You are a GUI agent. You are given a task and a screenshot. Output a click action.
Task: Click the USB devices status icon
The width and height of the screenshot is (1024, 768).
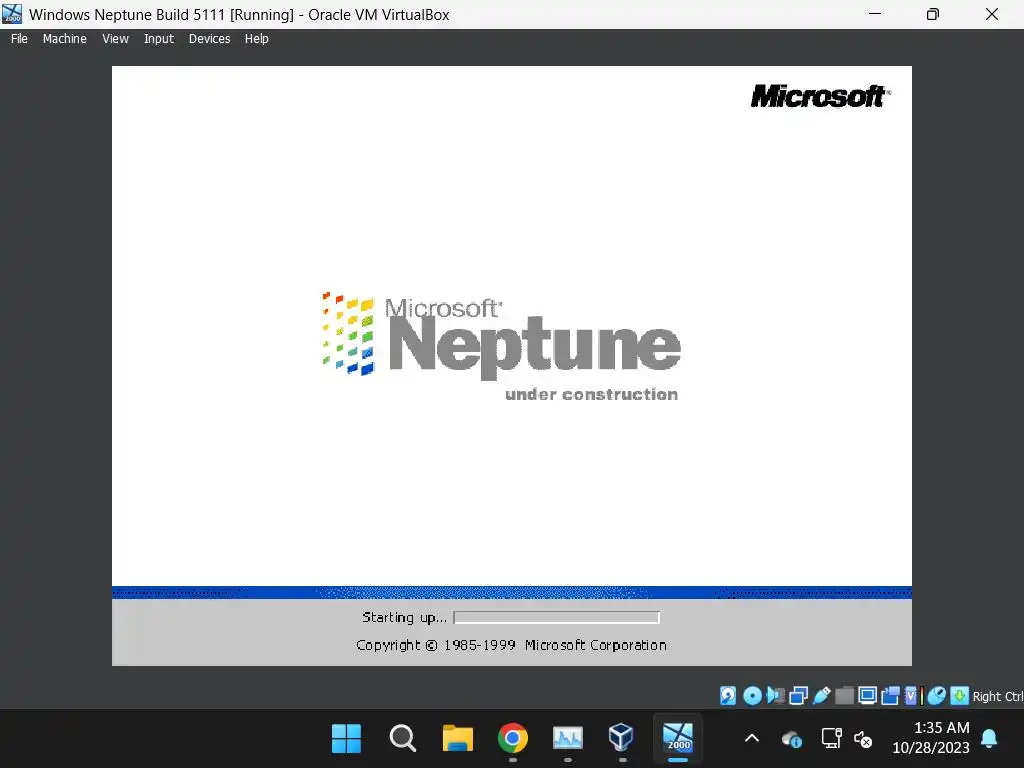pyautogui.click(x=822, y=696)
